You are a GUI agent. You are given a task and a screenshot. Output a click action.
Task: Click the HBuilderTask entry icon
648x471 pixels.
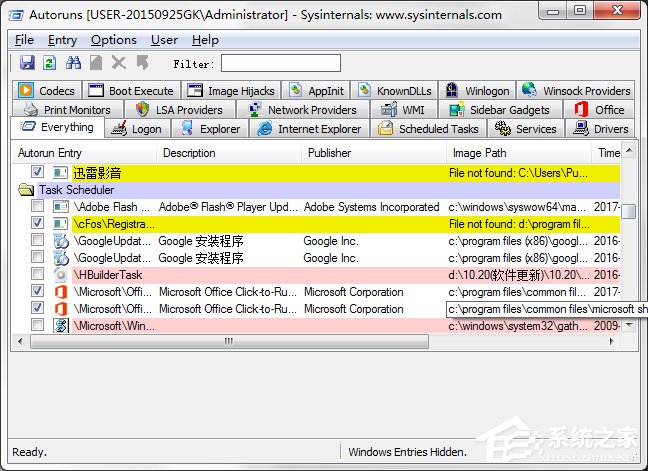[x=60, y=275]
